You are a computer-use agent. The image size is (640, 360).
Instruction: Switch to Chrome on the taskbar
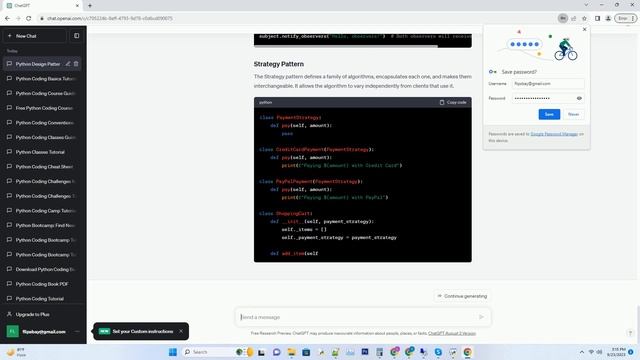point(467,352)
